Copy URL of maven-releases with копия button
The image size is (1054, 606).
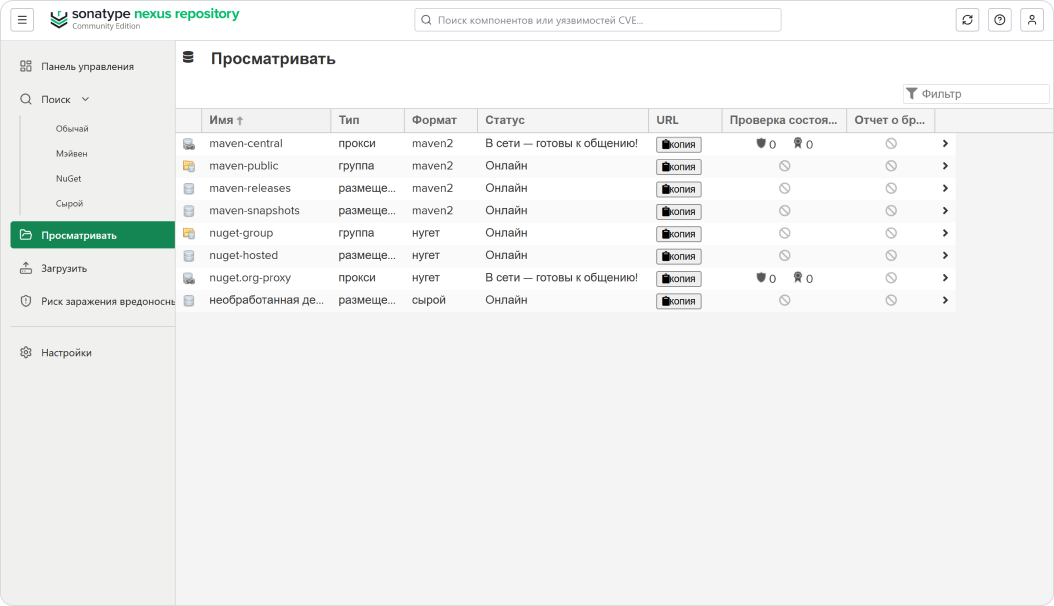coord(679,189)
